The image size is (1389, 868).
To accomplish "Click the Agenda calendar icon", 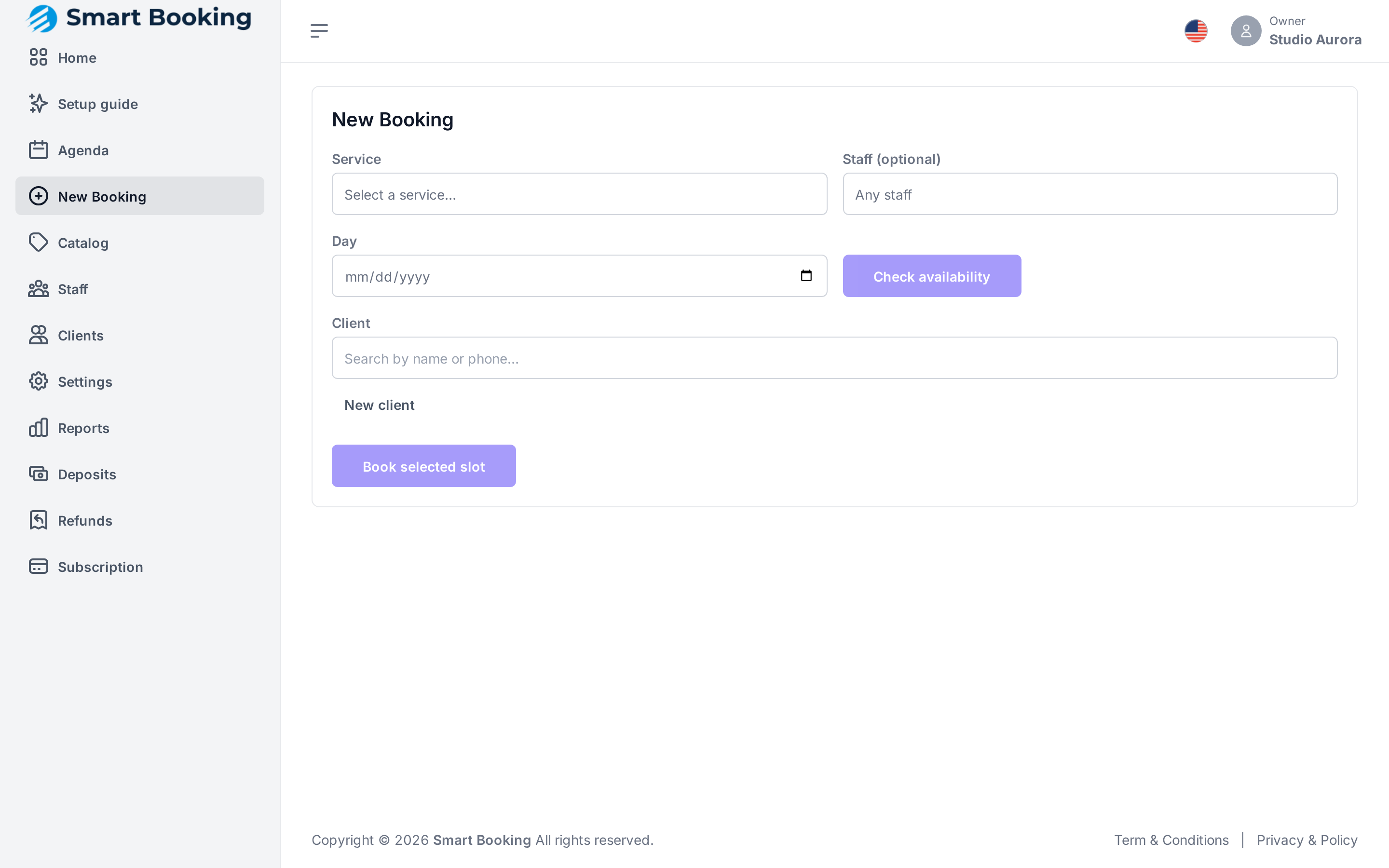I will [x=39, y=150].
